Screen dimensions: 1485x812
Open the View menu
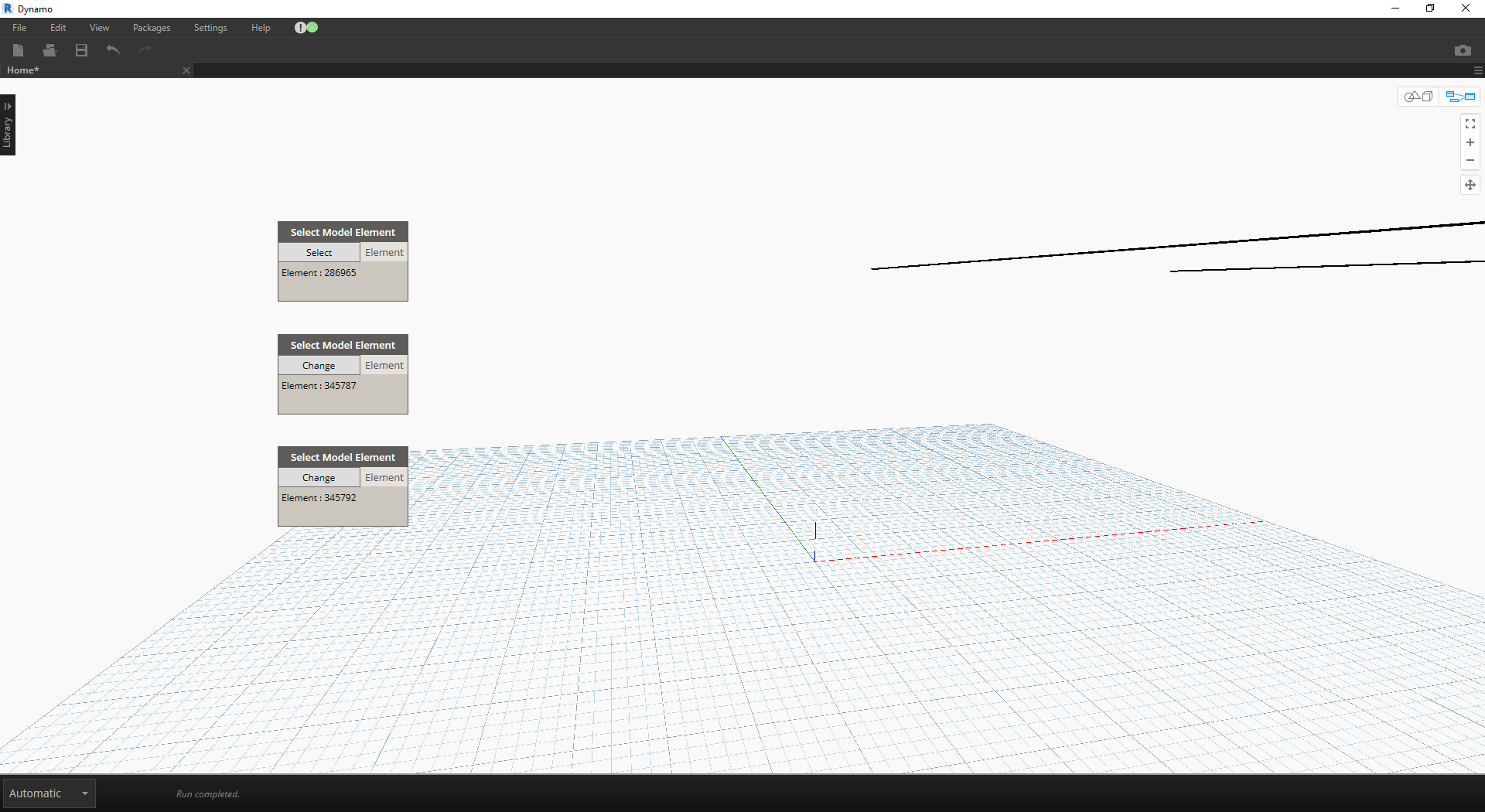(x=99, y=28)
